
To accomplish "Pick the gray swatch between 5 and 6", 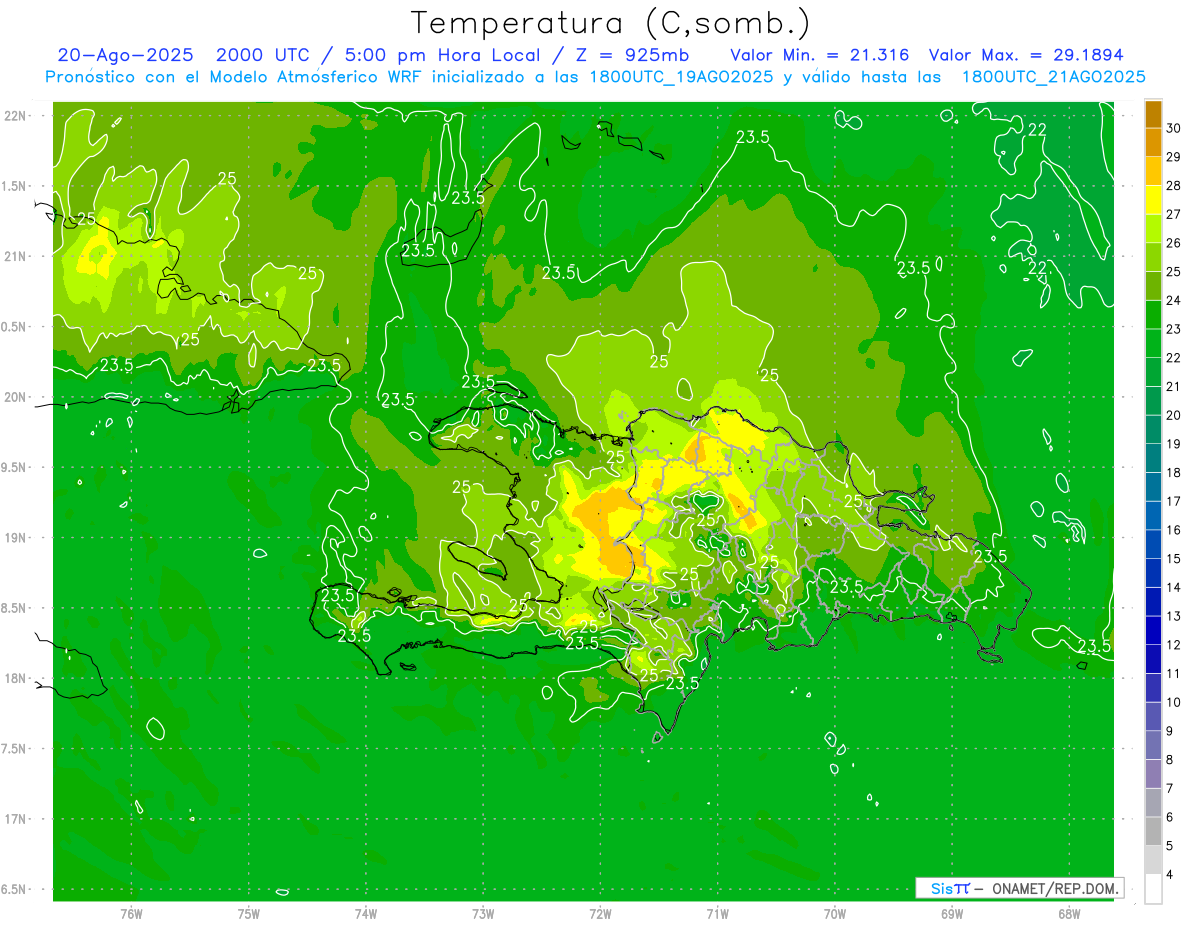I will [x=1153, y=832].
